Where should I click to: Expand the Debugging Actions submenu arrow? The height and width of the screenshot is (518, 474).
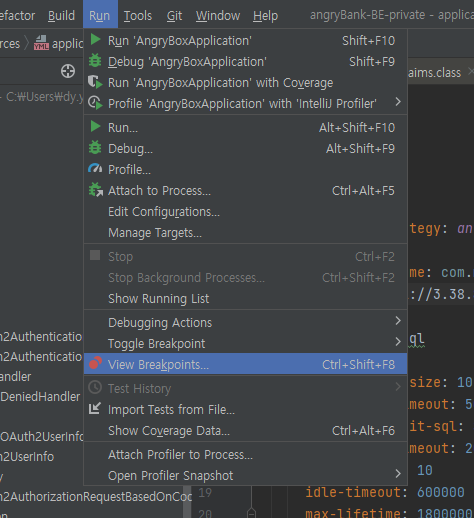pyautogui.click(x=398, y=321)
